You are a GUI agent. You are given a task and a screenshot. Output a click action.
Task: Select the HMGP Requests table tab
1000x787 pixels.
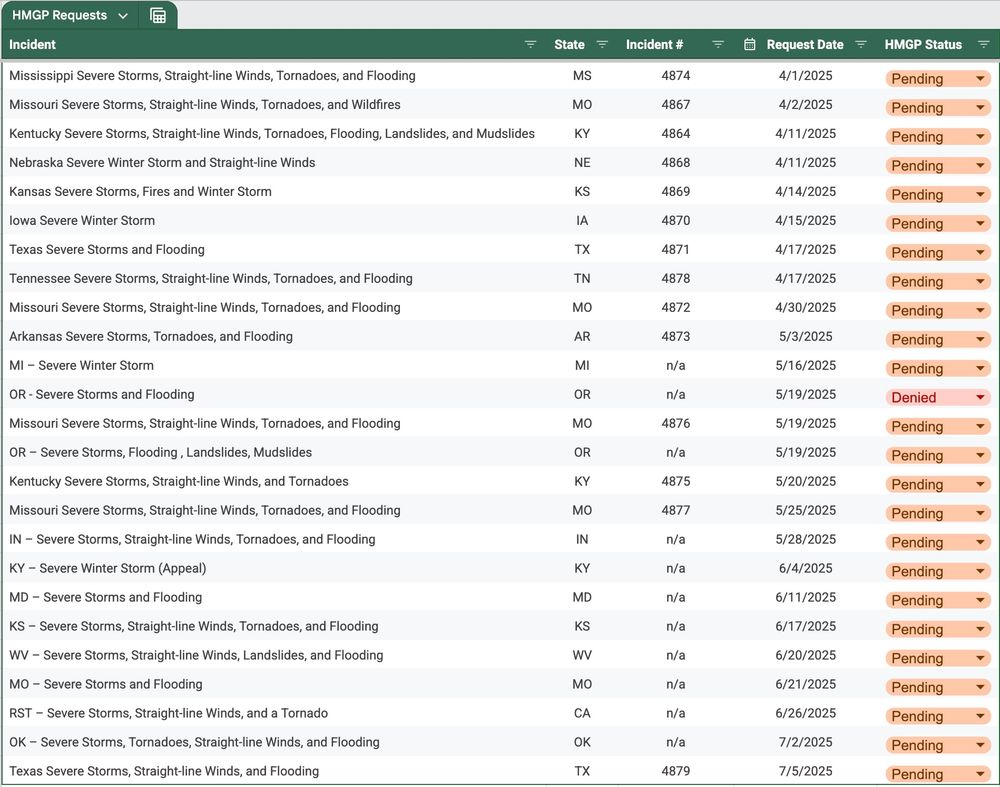coord(59,15)
